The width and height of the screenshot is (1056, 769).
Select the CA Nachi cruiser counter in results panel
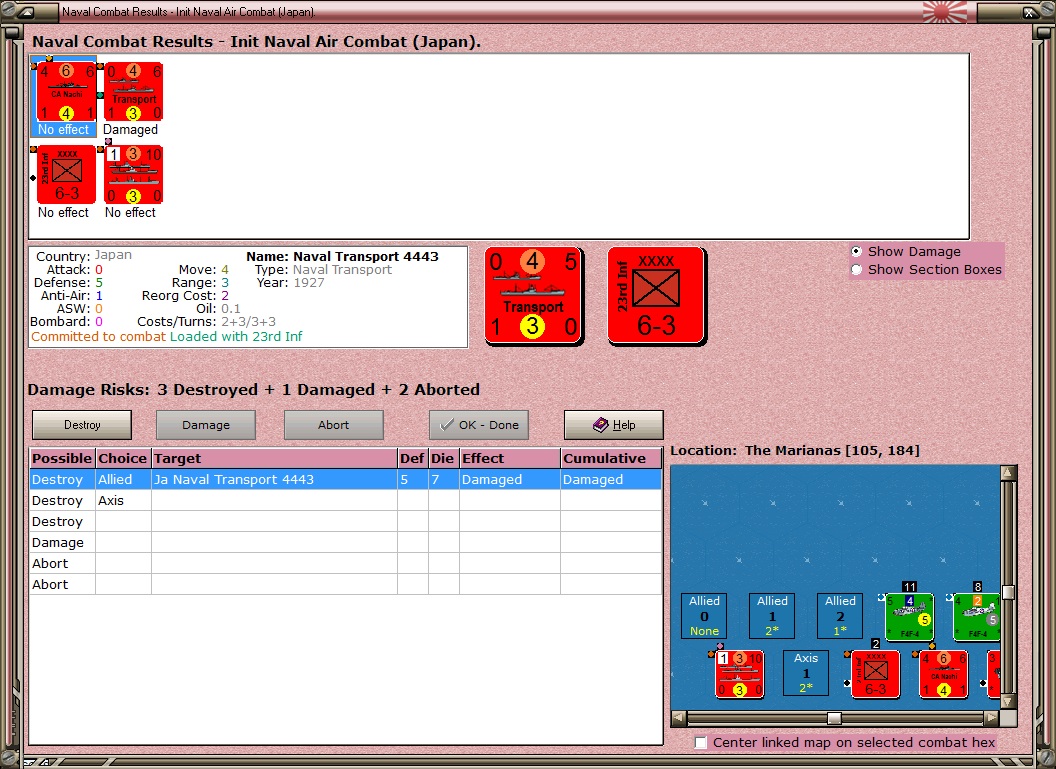66,92
